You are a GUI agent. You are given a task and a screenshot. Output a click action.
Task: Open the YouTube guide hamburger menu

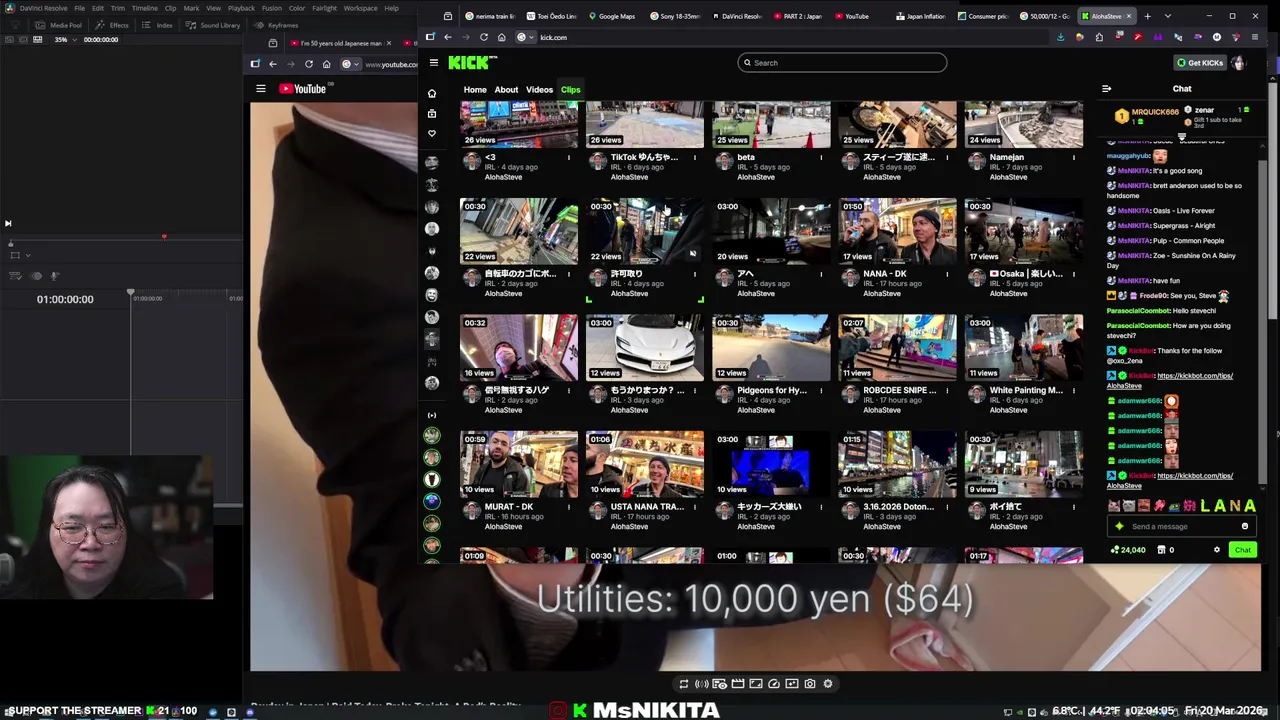[x=261, y=89]
